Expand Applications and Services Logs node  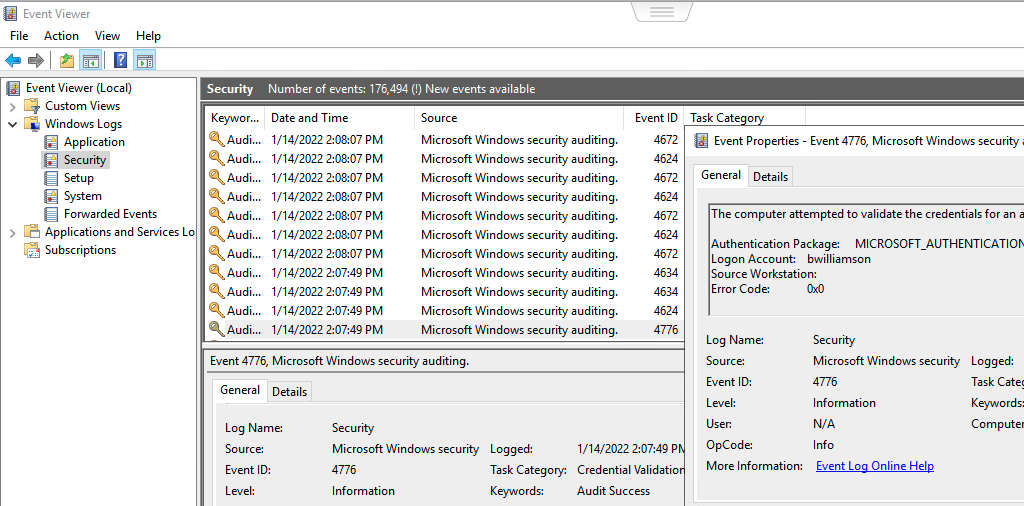(12, 232)
